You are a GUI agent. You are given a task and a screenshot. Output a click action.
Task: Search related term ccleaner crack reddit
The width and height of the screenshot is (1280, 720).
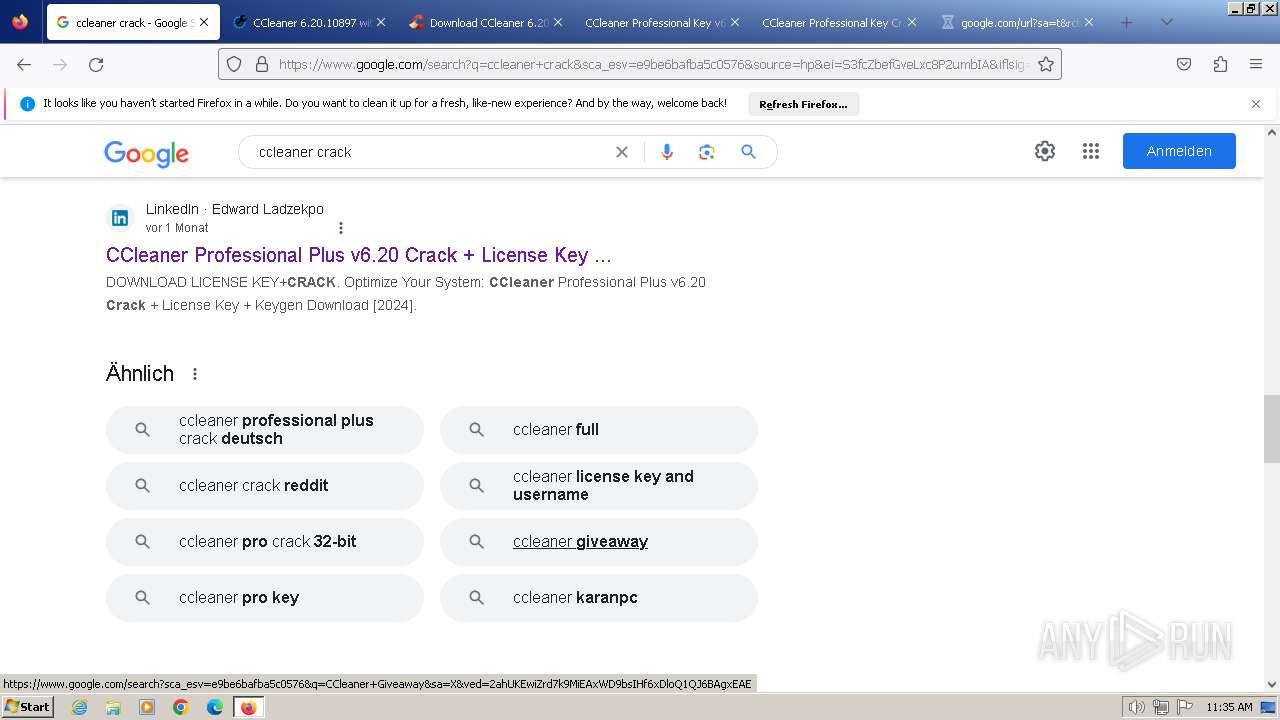coord(265,486)
